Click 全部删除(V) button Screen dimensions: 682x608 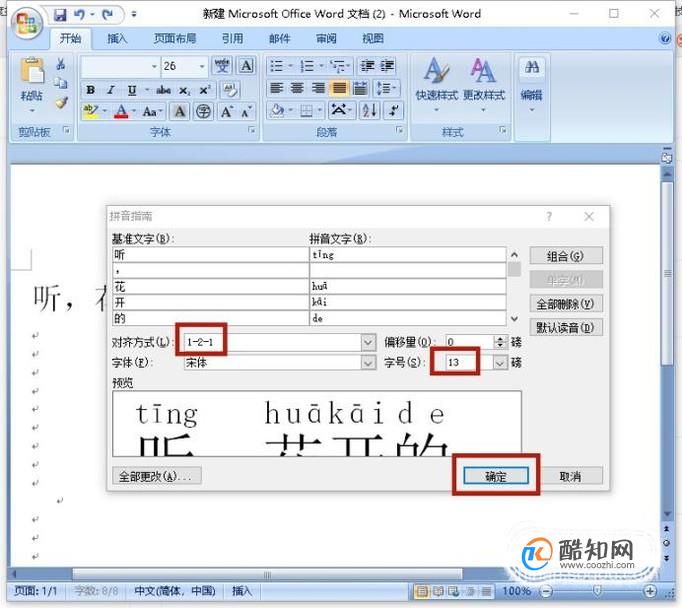click(x=565, y=304)
